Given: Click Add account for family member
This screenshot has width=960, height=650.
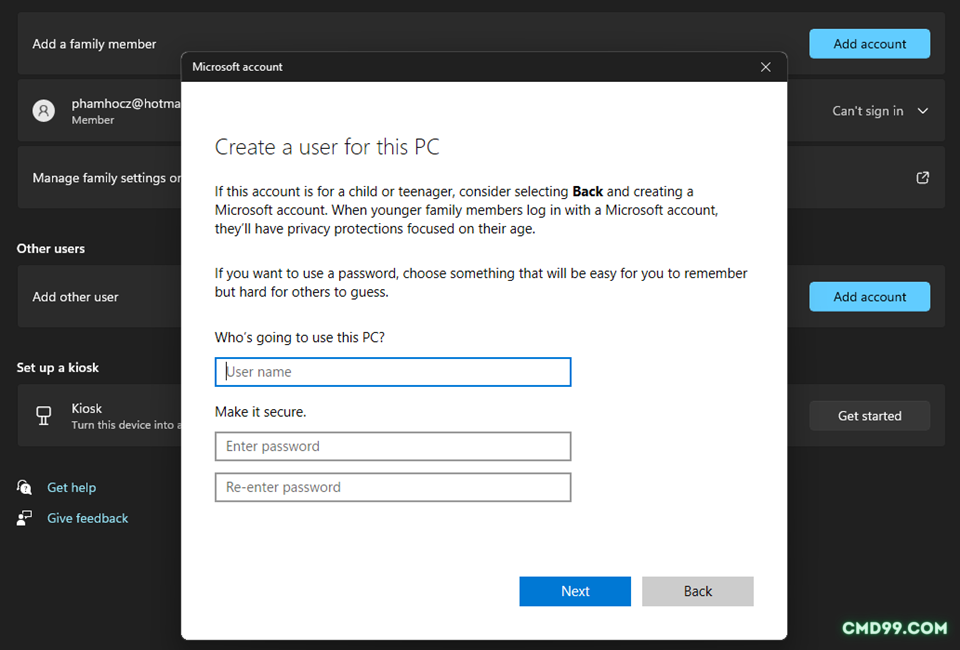Looking at the screenshot, I should click(x=869, y=44).
